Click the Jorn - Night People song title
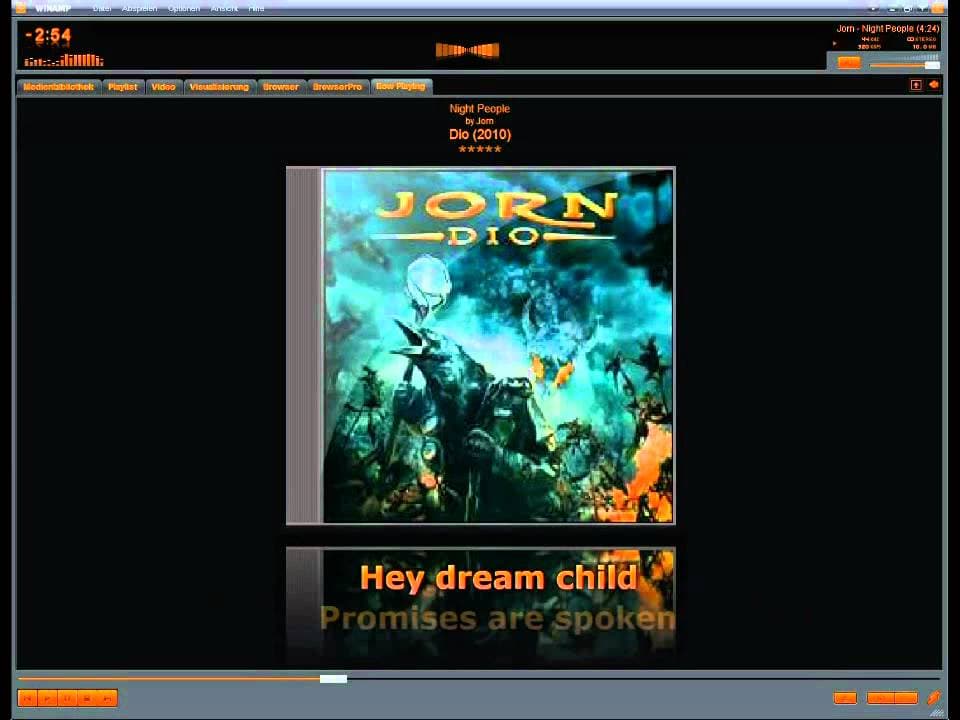Viewport: 960px width, 720px height. coord(888,28)
